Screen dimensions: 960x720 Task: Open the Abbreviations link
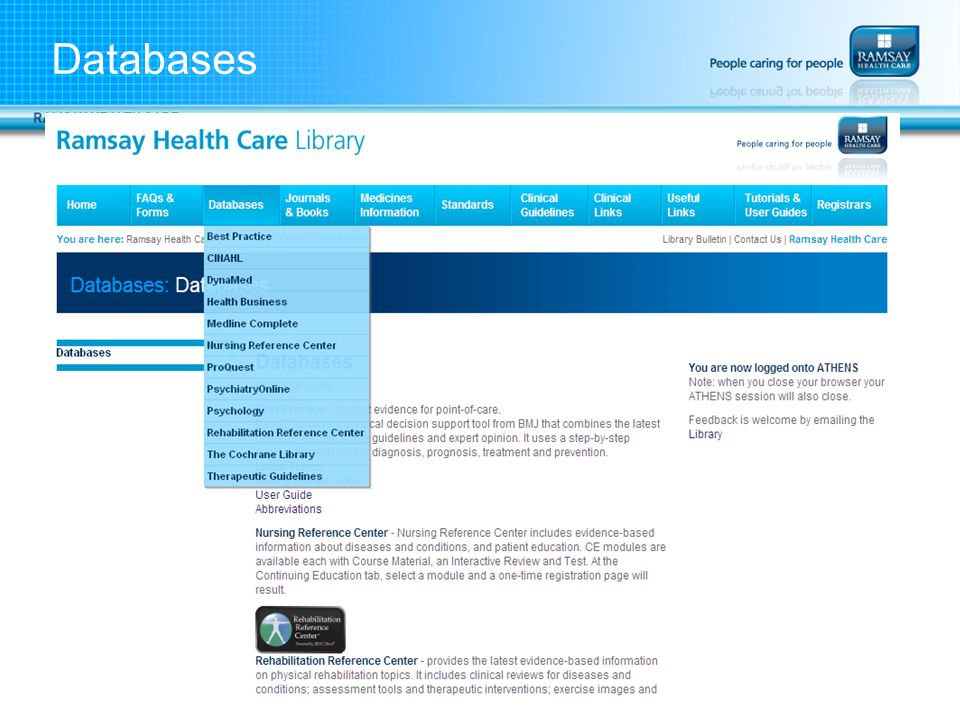[x=288, y=509]
